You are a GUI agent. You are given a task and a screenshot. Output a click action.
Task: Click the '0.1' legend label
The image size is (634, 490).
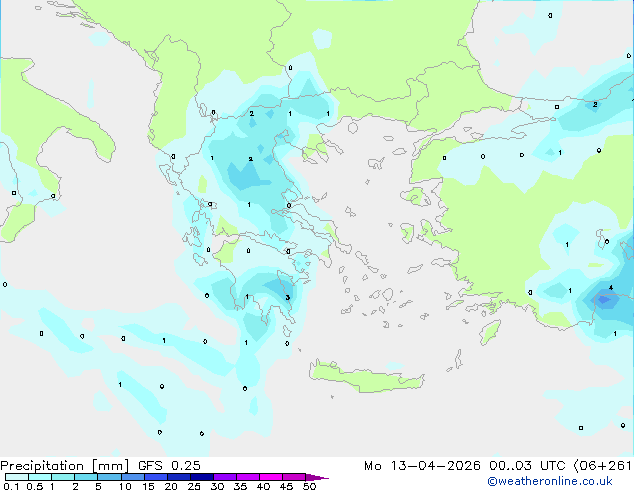click(x=11, y=486)
